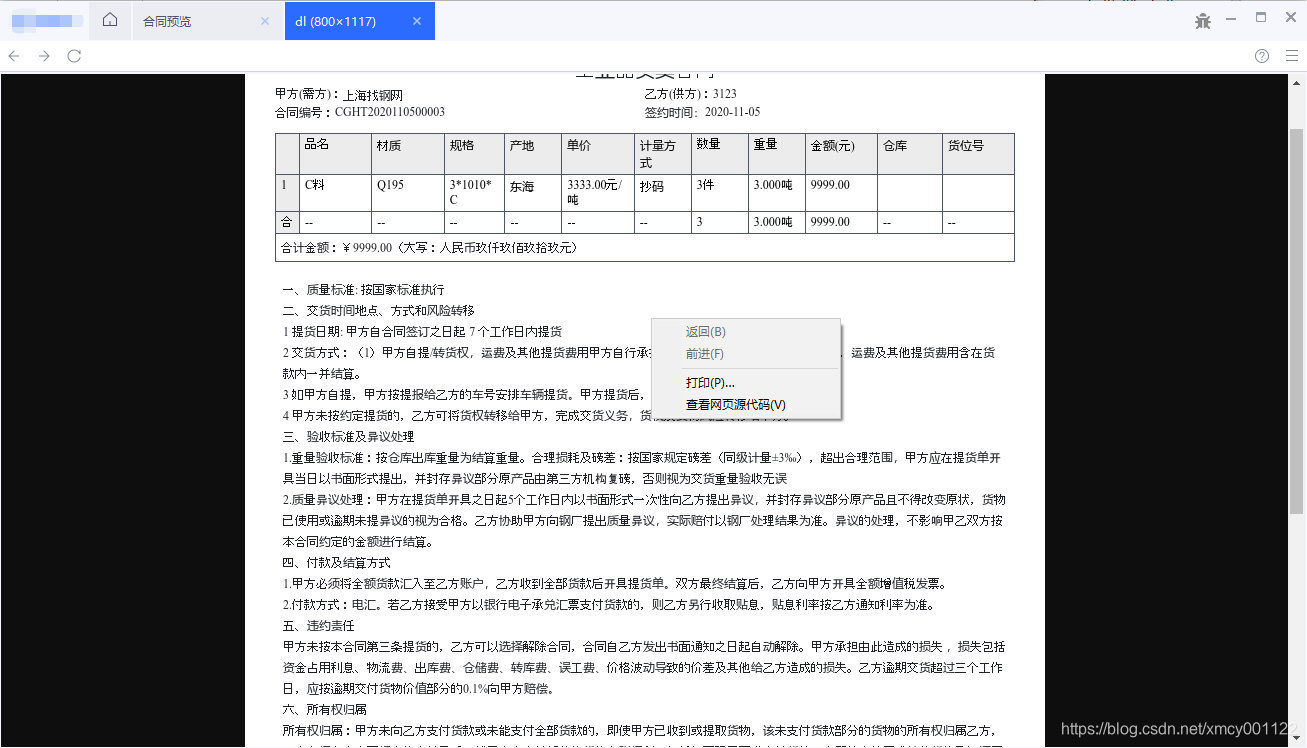Go back with the back arrow
The image size is (1307, 748).
point(14,56)
